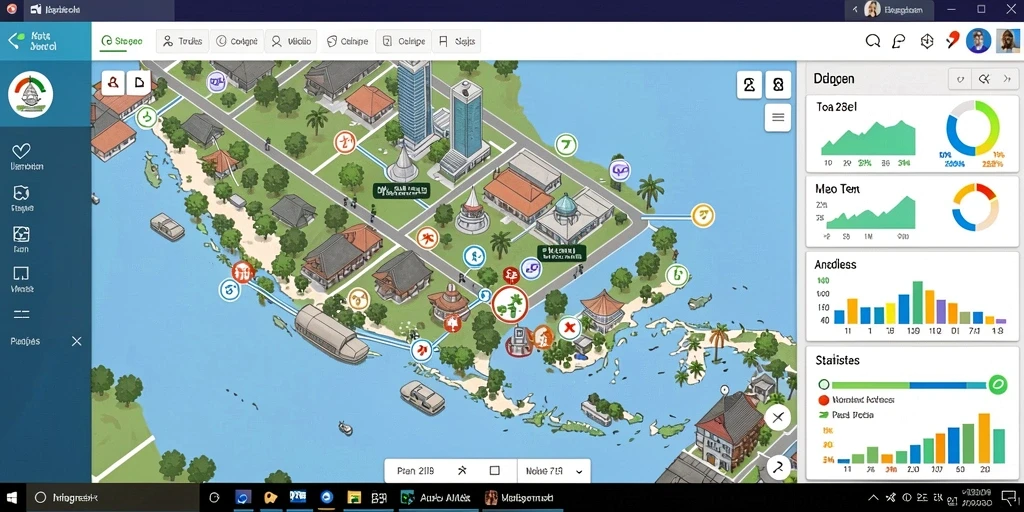Click the green label on the map plaza
1024x512 pixels.
coord(401,191)
